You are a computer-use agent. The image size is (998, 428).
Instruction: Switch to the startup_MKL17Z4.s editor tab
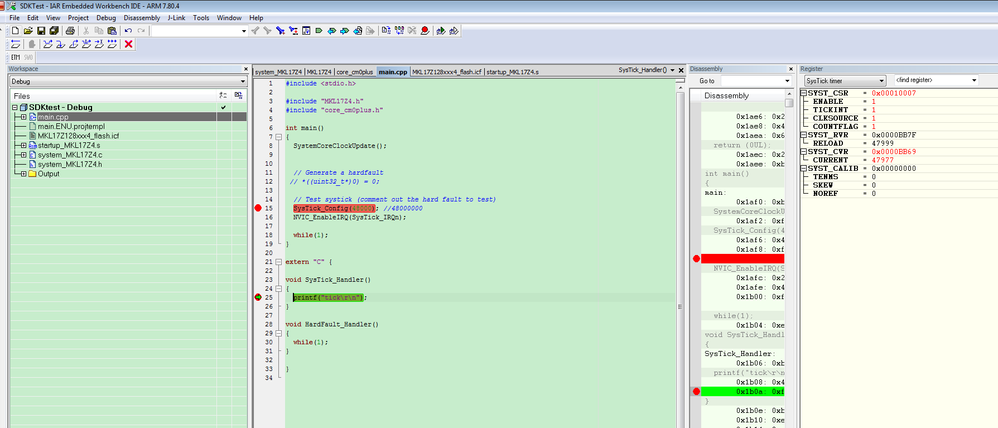(512, 72)
